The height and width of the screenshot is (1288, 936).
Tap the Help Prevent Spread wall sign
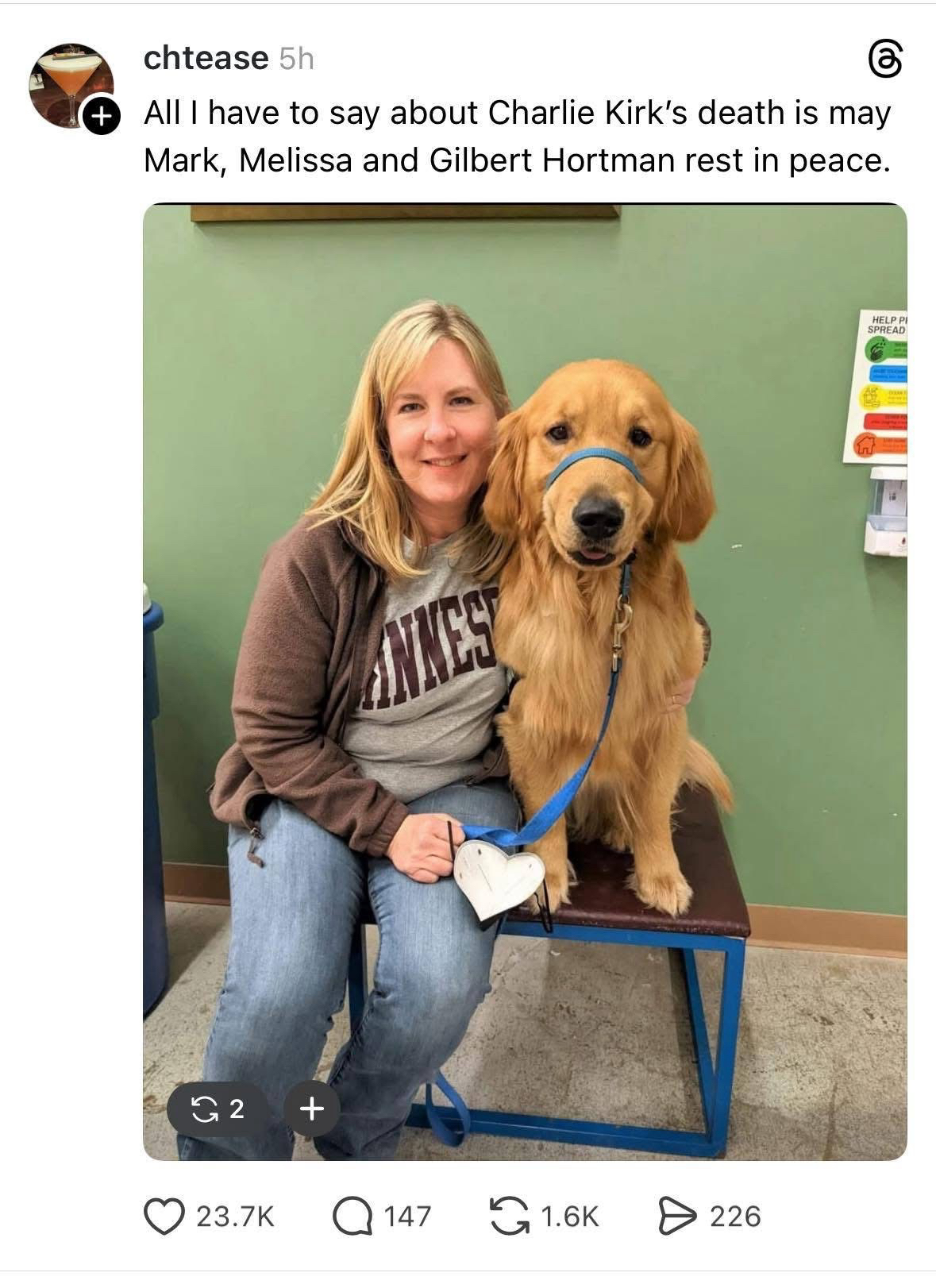click(875, 388)
